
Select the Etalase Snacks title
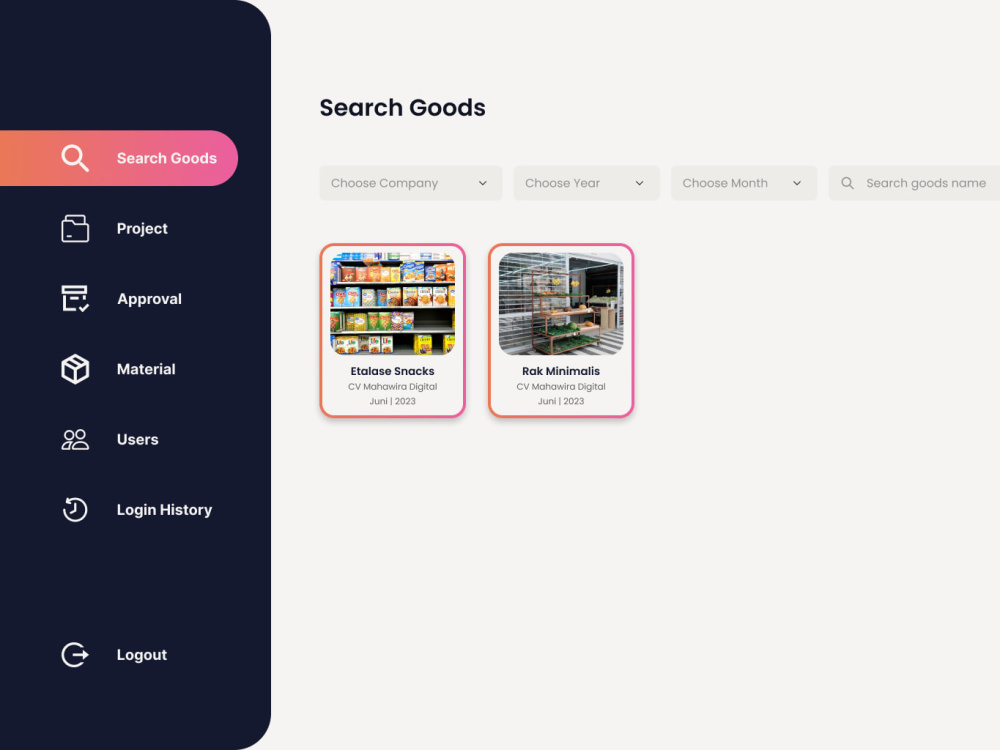coord(392,371)
